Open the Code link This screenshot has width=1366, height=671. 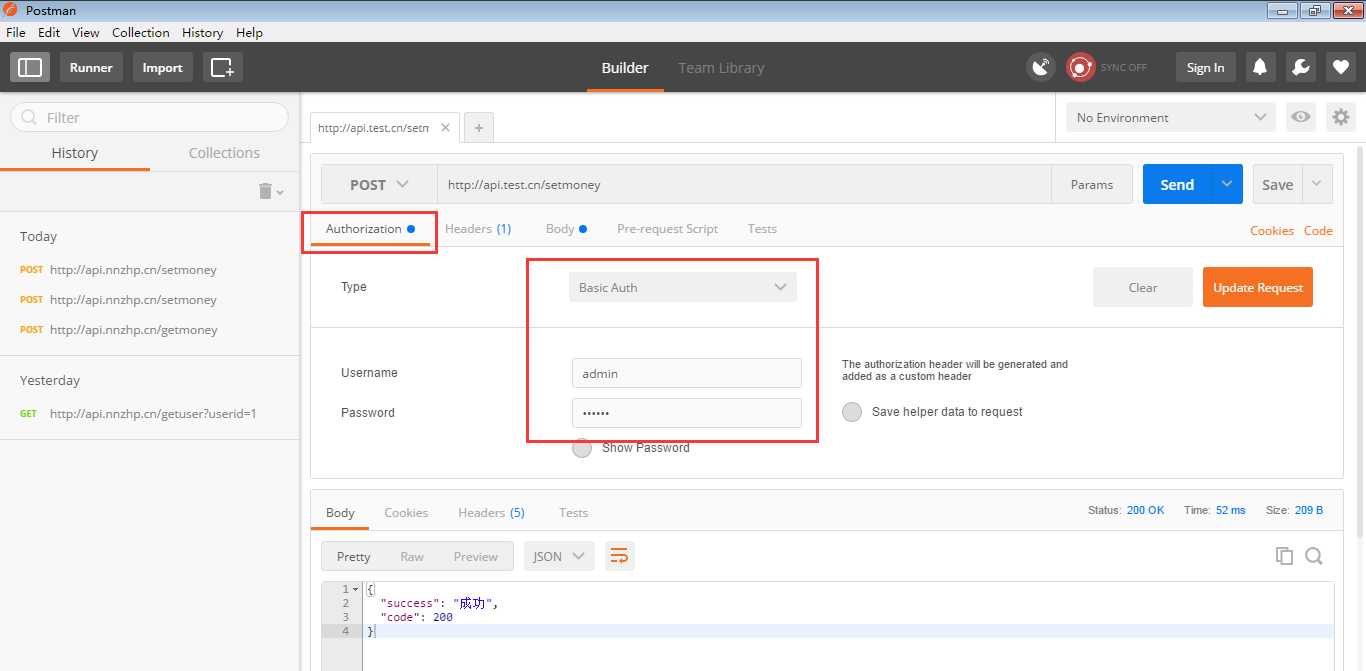pyautogui.click(x=1318, y=231)
